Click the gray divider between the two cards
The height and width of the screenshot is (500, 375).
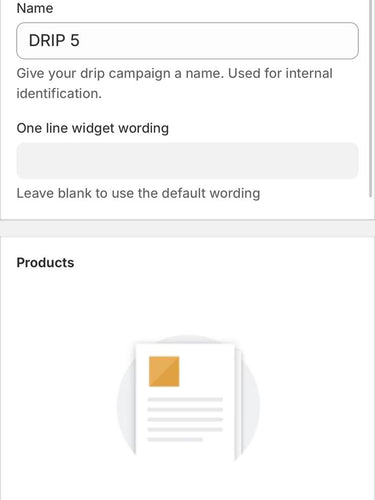187,229
